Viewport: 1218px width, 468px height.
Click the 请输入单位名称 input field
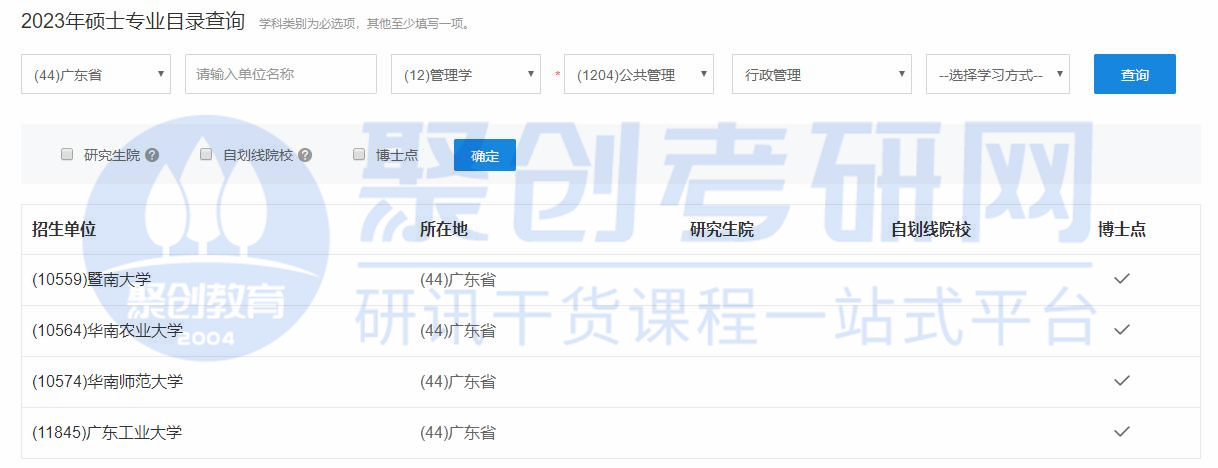point(280,74)
